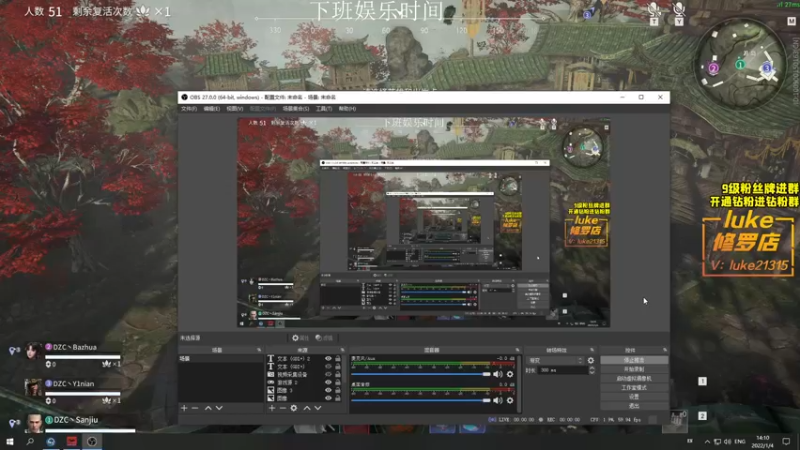Open the Windows Start menu
Viewport: 800px width, 450px height.
(9, 441)
